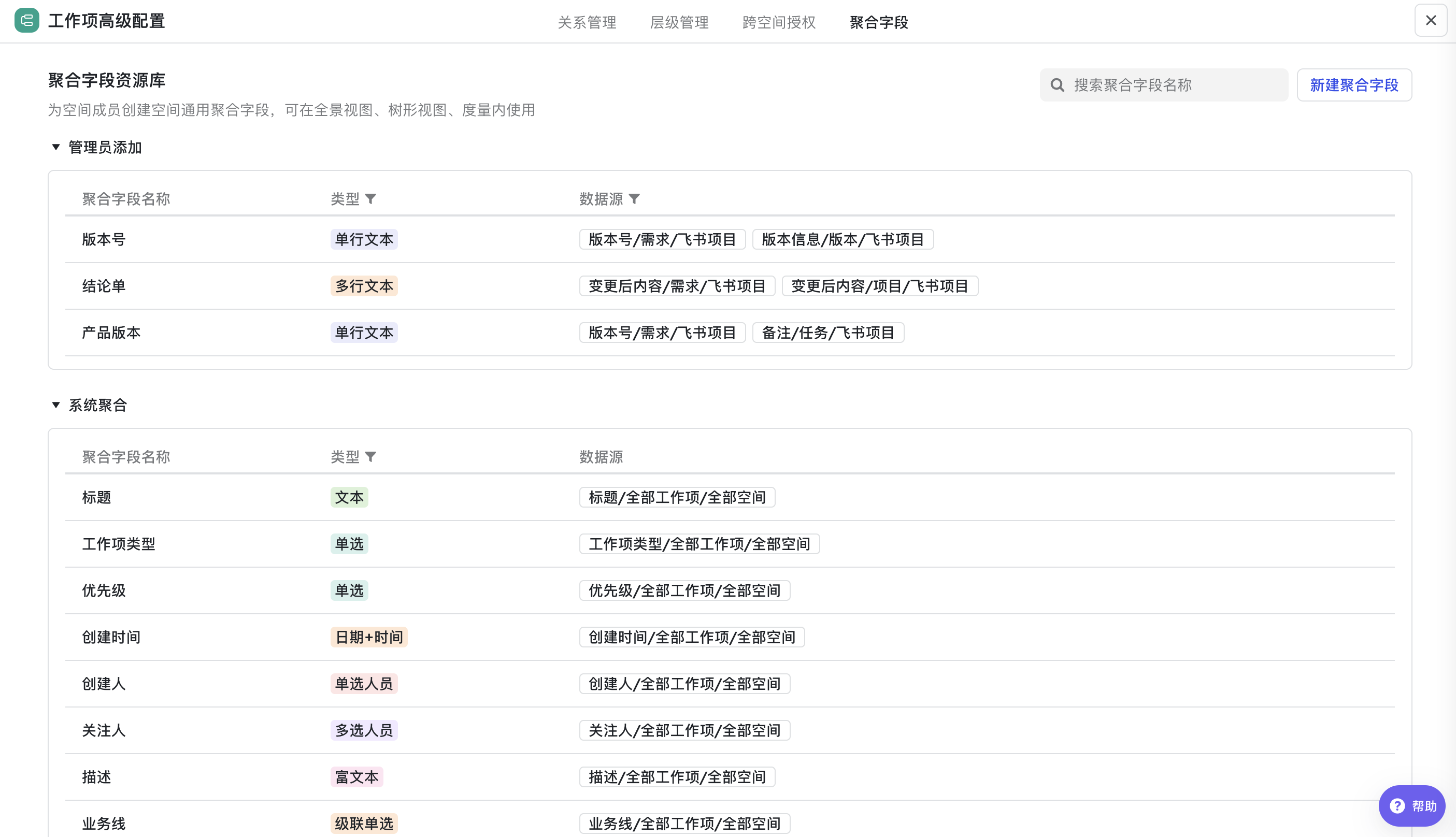Open the 数据源 filter funnel icon

click(634, 199)
